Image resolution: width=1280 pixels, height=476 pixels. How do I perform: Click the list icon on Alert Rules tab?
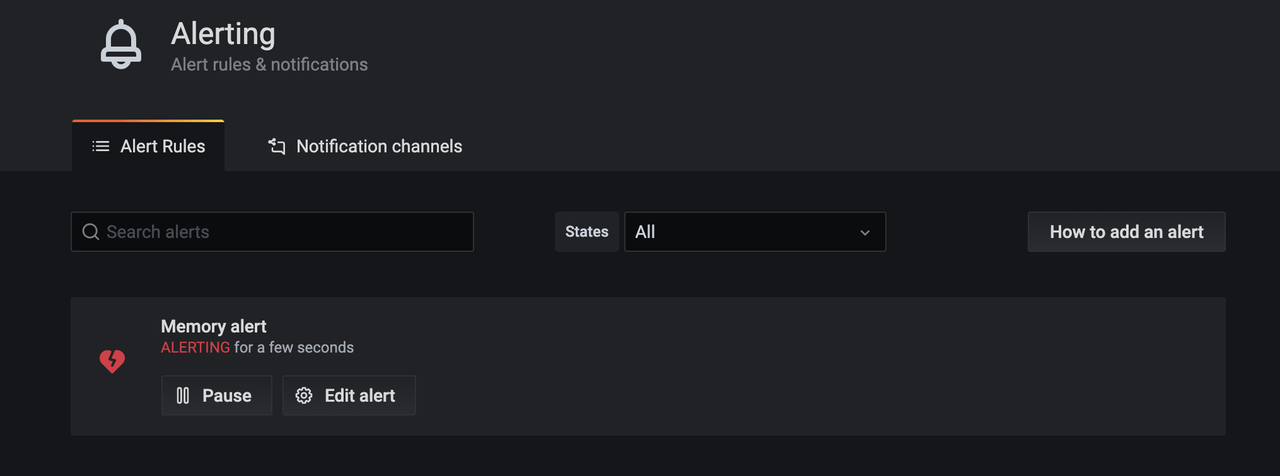pyautogui.click(x=101, y=146)
